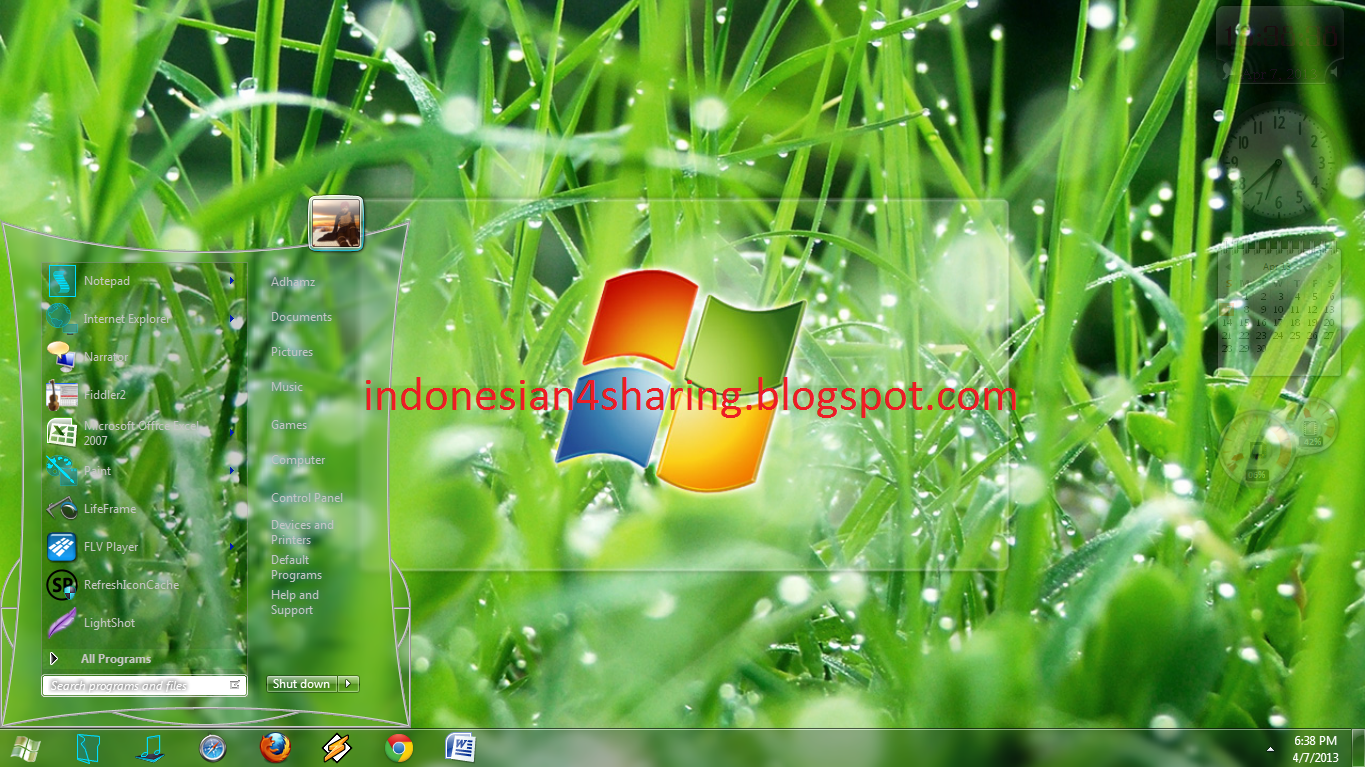Image resolution: width=1365 pixels, height=767 pixels.
Task: Expand the Internet Explorer jump list arrow
Action: click(x=232, y=320)
